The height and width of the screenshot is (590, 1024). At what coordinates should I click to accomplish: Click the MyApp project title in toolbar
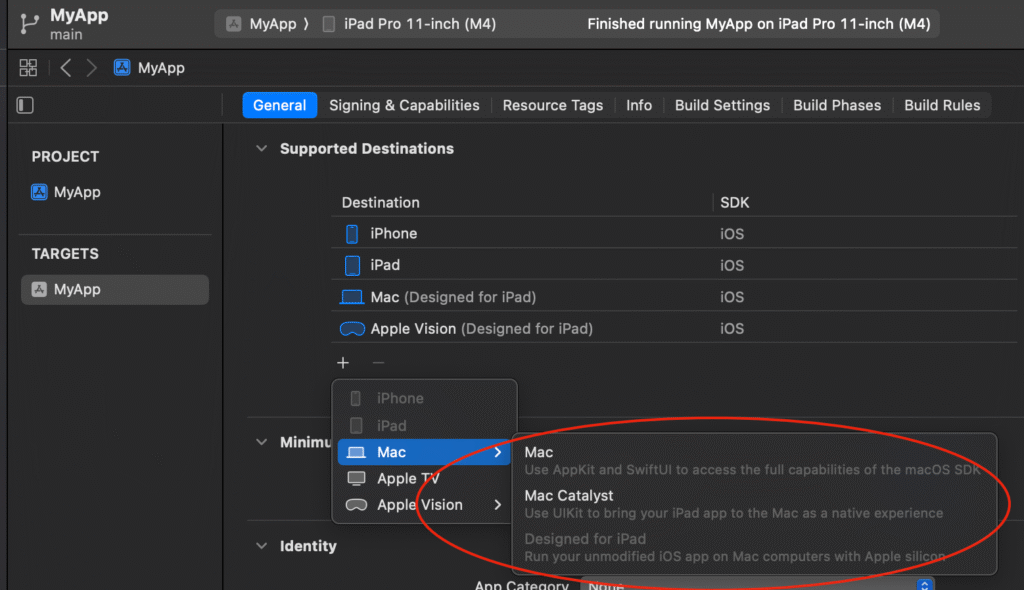pyautogui.click(x=79, y=15)
